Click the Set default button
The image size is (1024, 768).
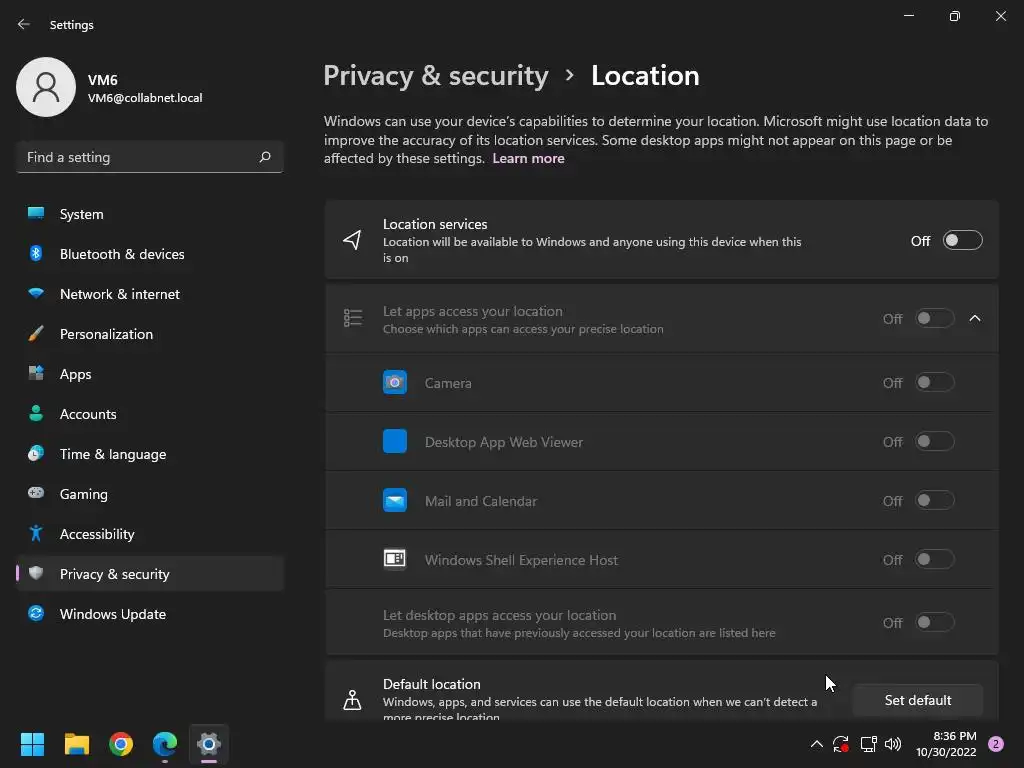click(x=917, y=700)
